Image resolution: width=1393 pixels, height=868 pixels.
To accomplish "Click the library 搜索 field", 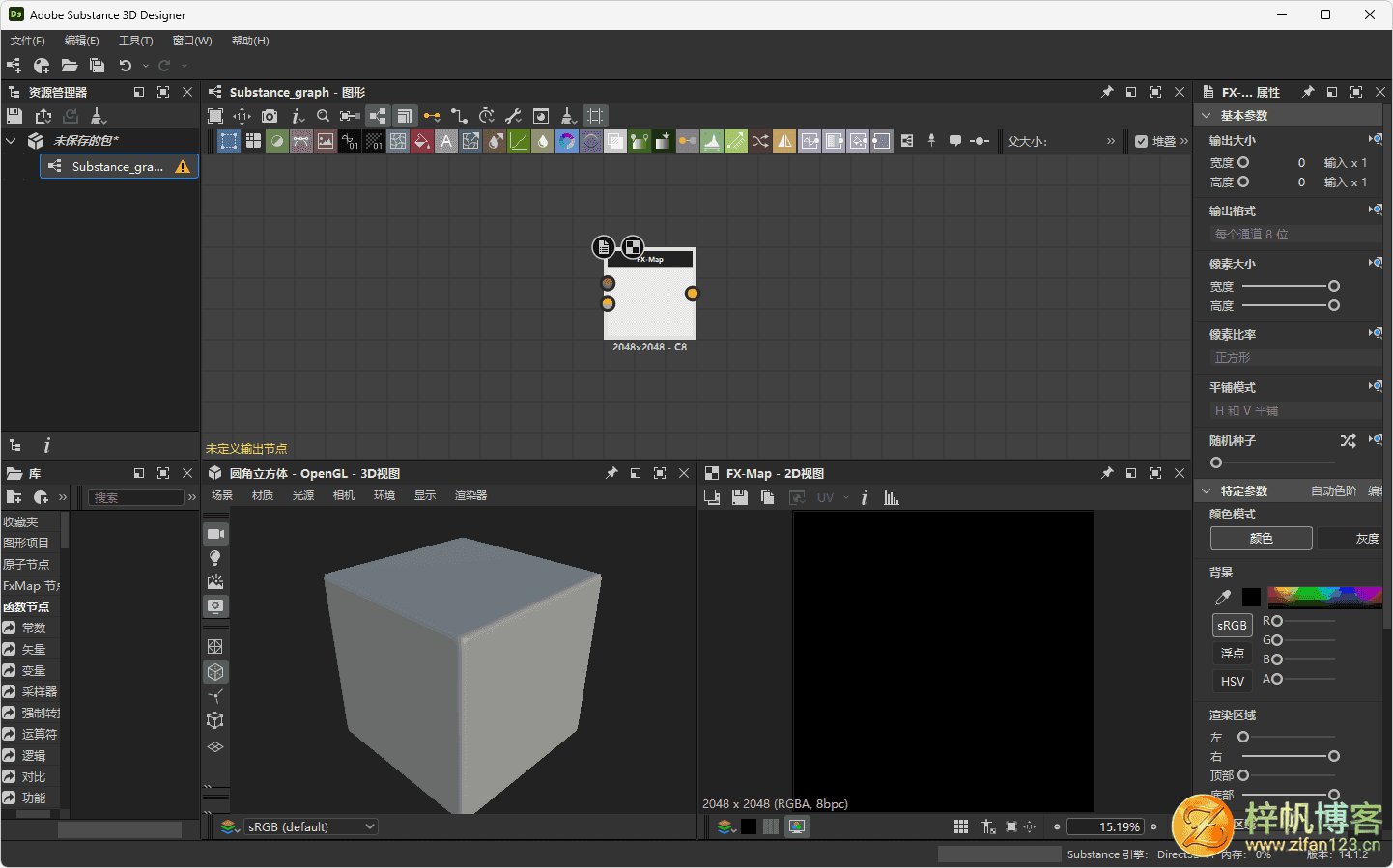I will (x=136, y=497).
